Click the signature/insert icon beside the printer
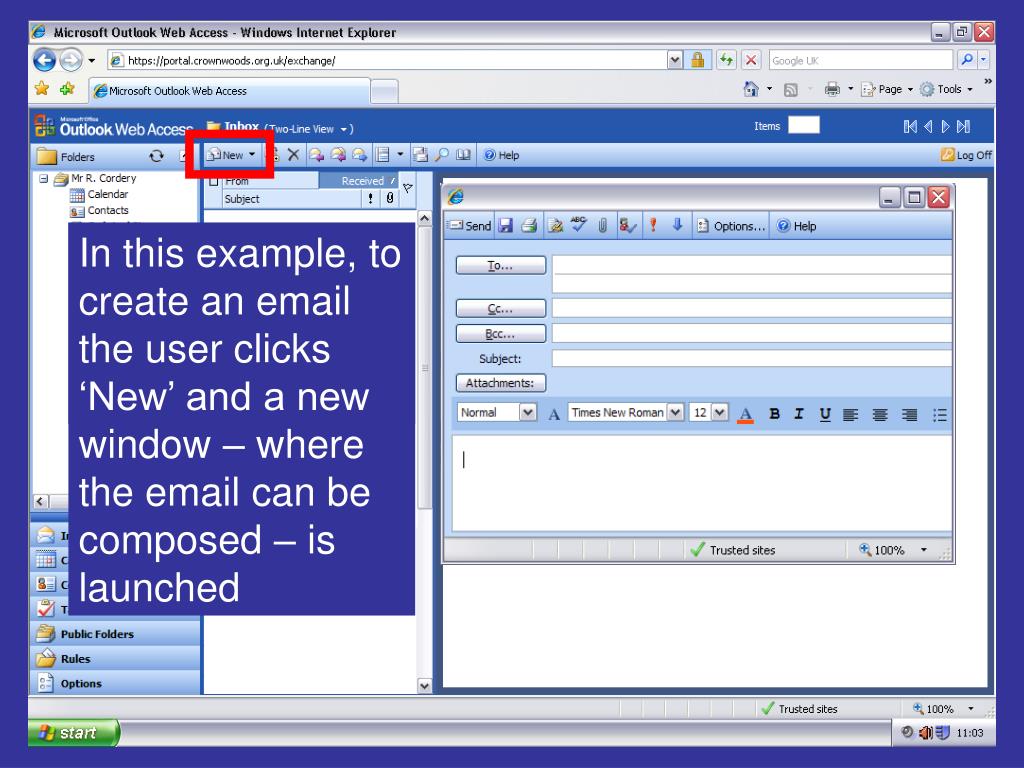This screenshot has height=768, width=1024. coord(555,226)
